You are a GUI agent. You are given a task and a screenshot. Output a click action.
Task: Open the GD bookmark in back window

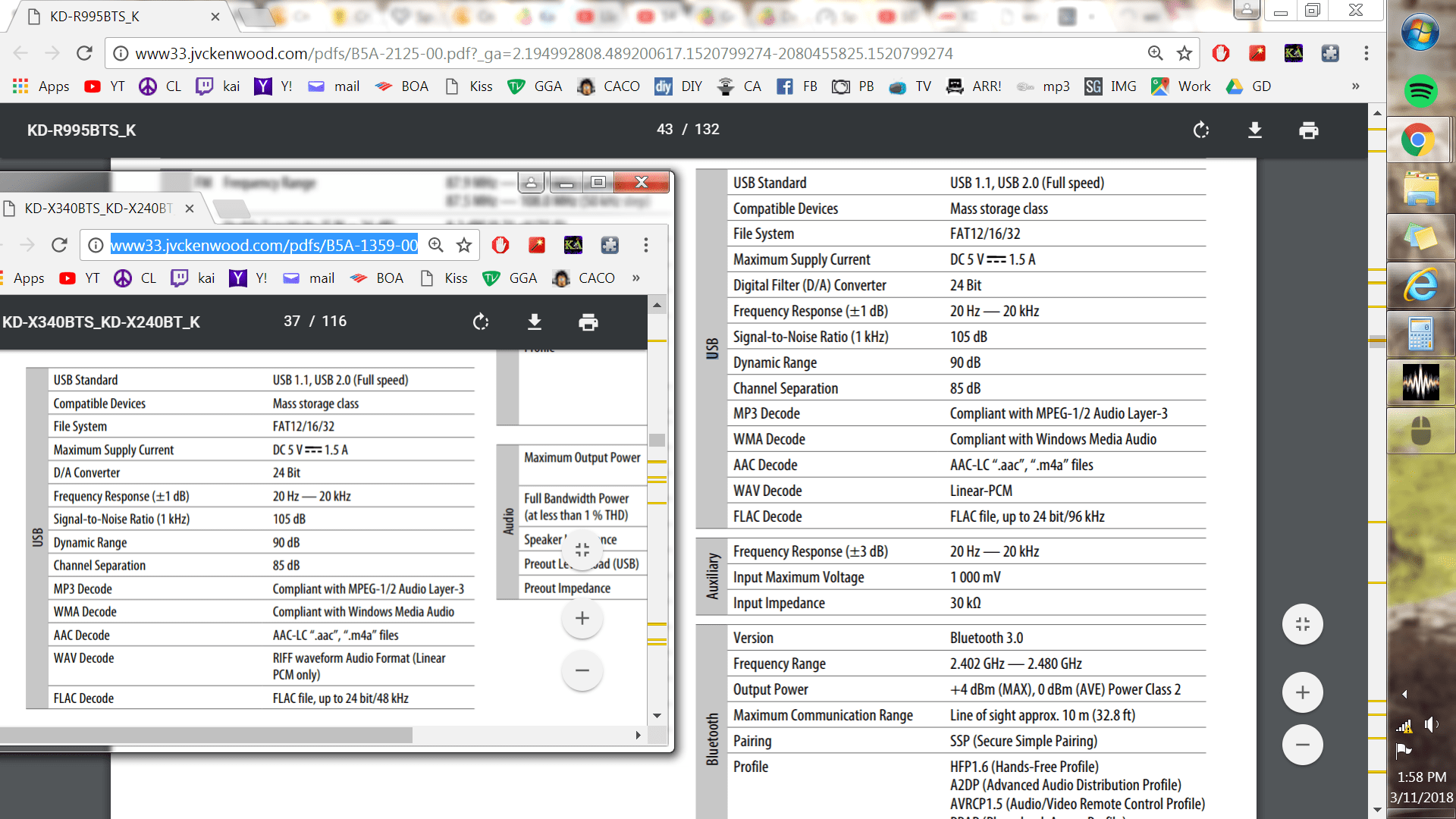pos(1249,86)
